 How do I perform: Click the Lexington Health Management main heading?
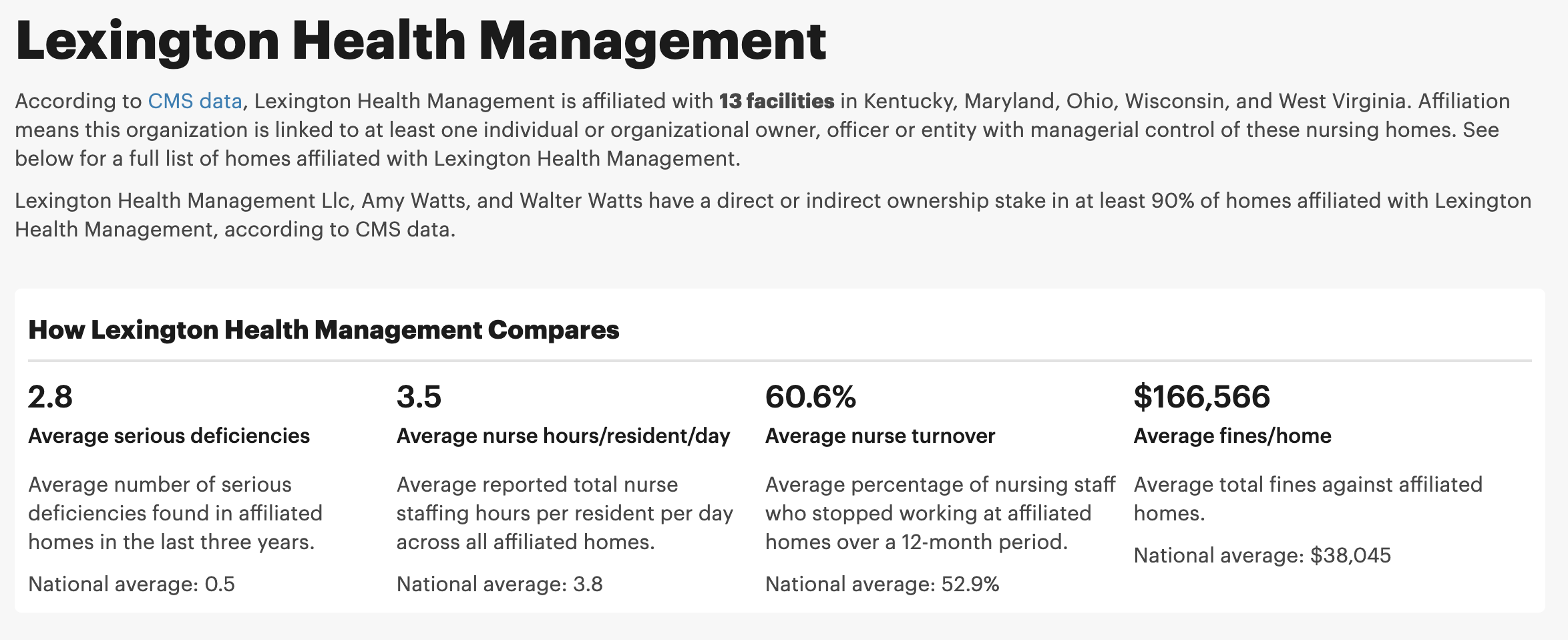421,41
